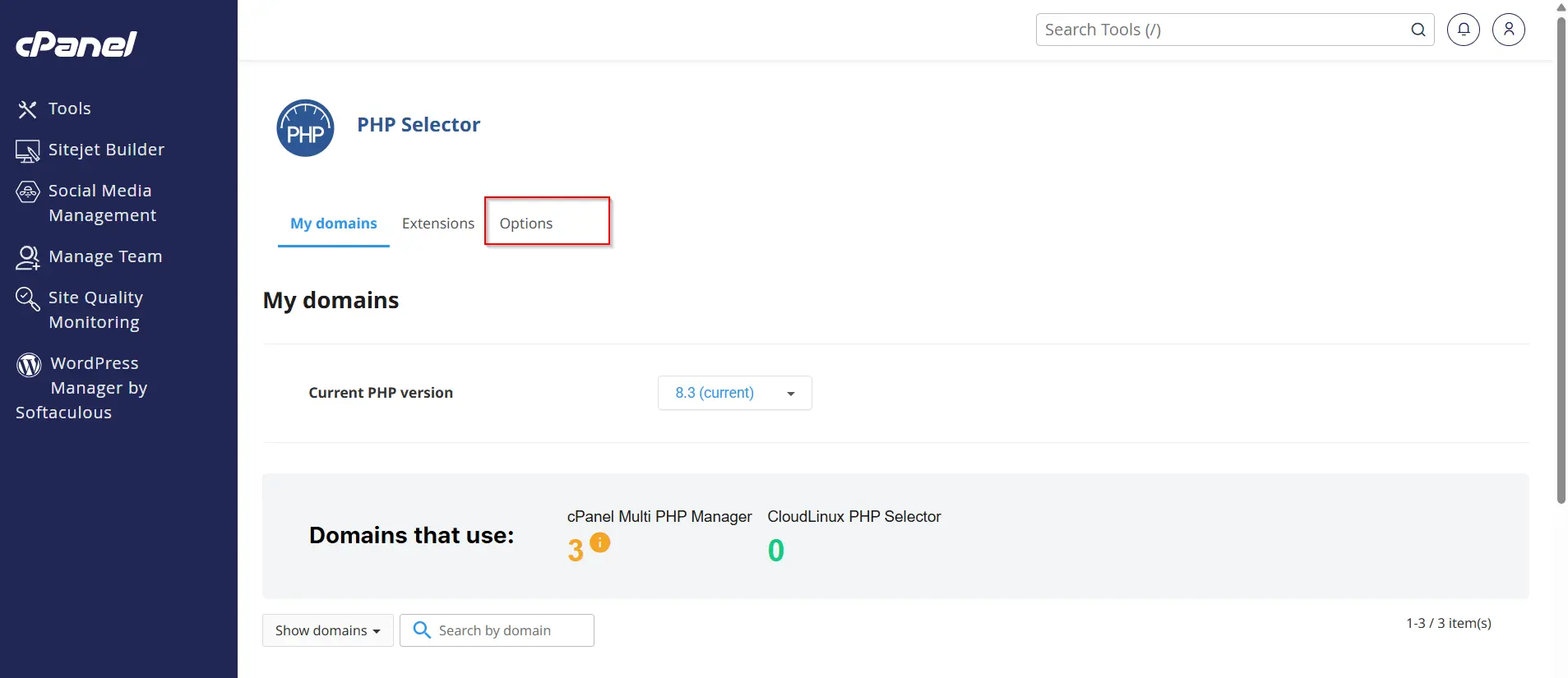Click the Domains that use: heading
Viewport: 1568px width, 678px height.
[412, 535]
